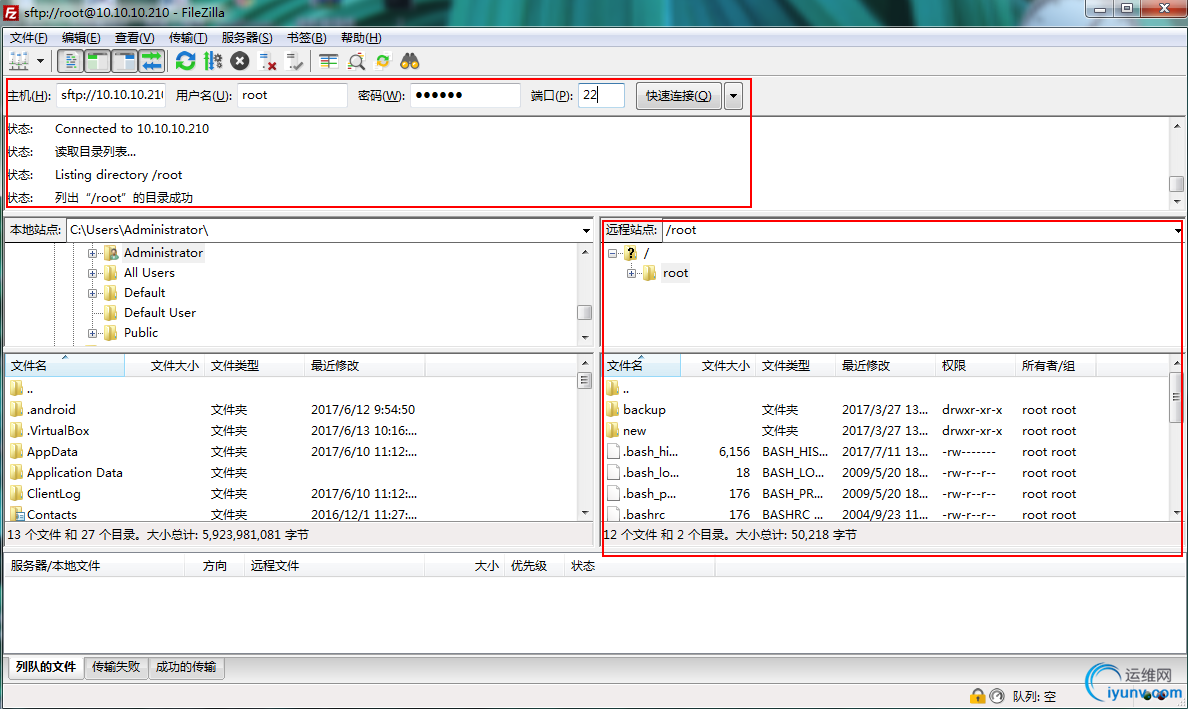1188x709 pixels.
Task: Click the message log scrollbar thumb
Action: 1176,184
